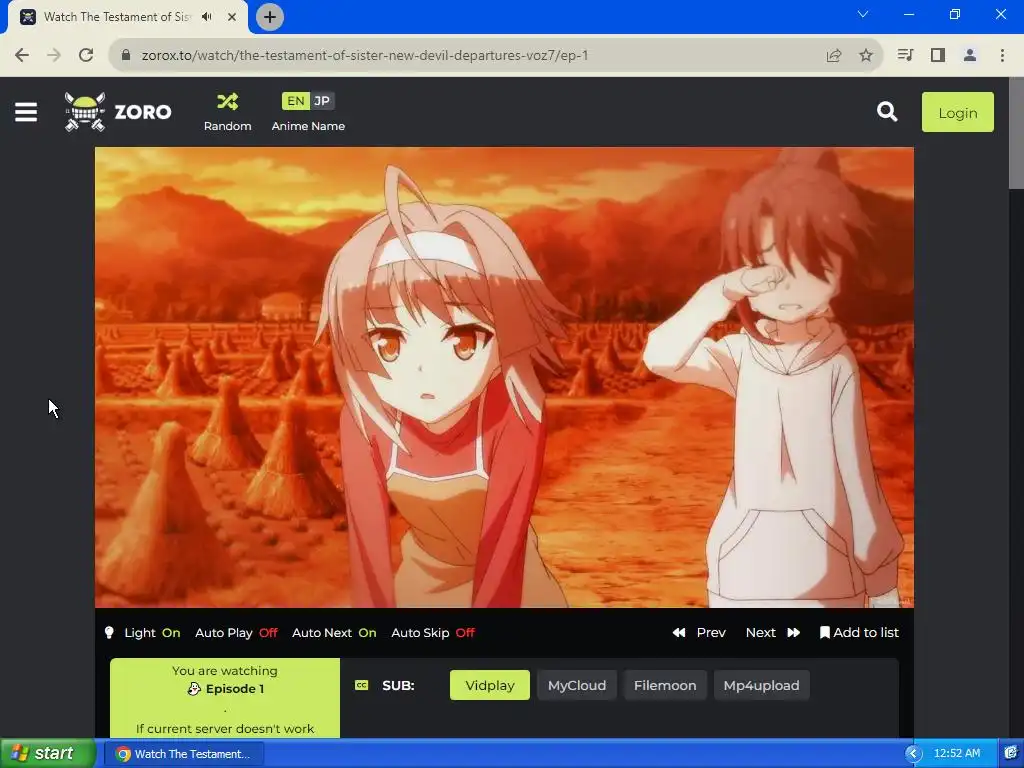
Task: Bookmark this page with star icon
Action: click(866, 56)
